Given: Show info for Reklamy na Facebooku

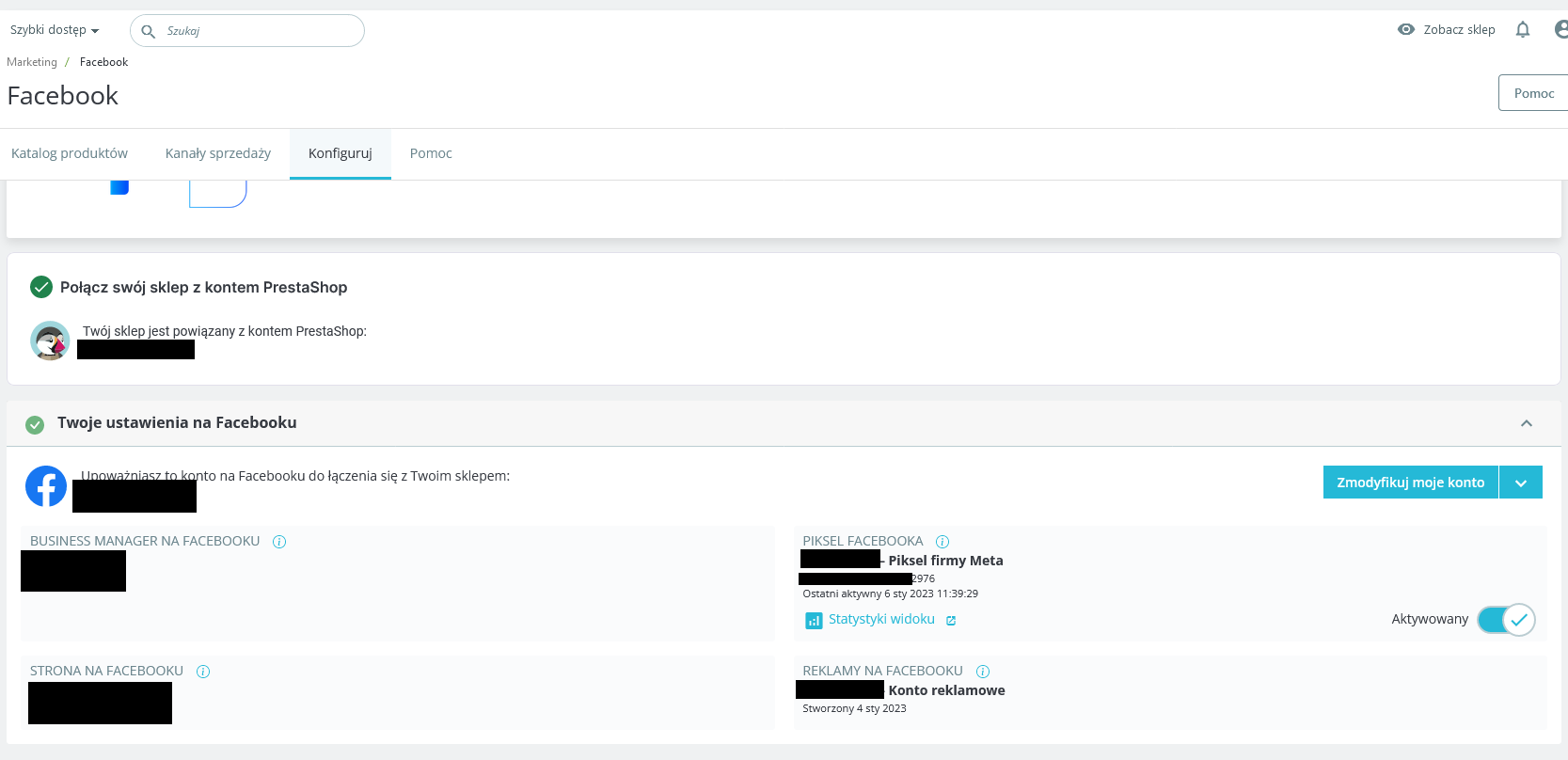Looking at the screenshot, I should tap(983, 672).
